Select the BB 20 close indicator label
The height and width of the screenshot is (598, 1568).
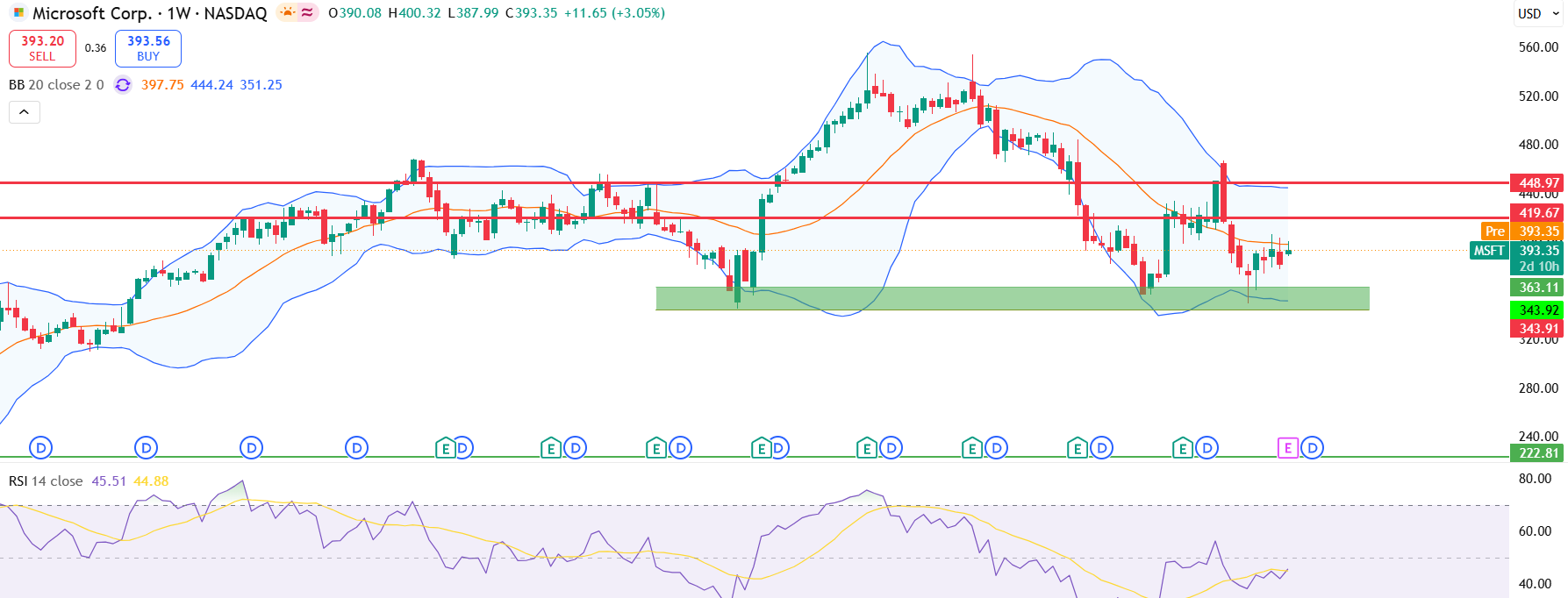56,85
